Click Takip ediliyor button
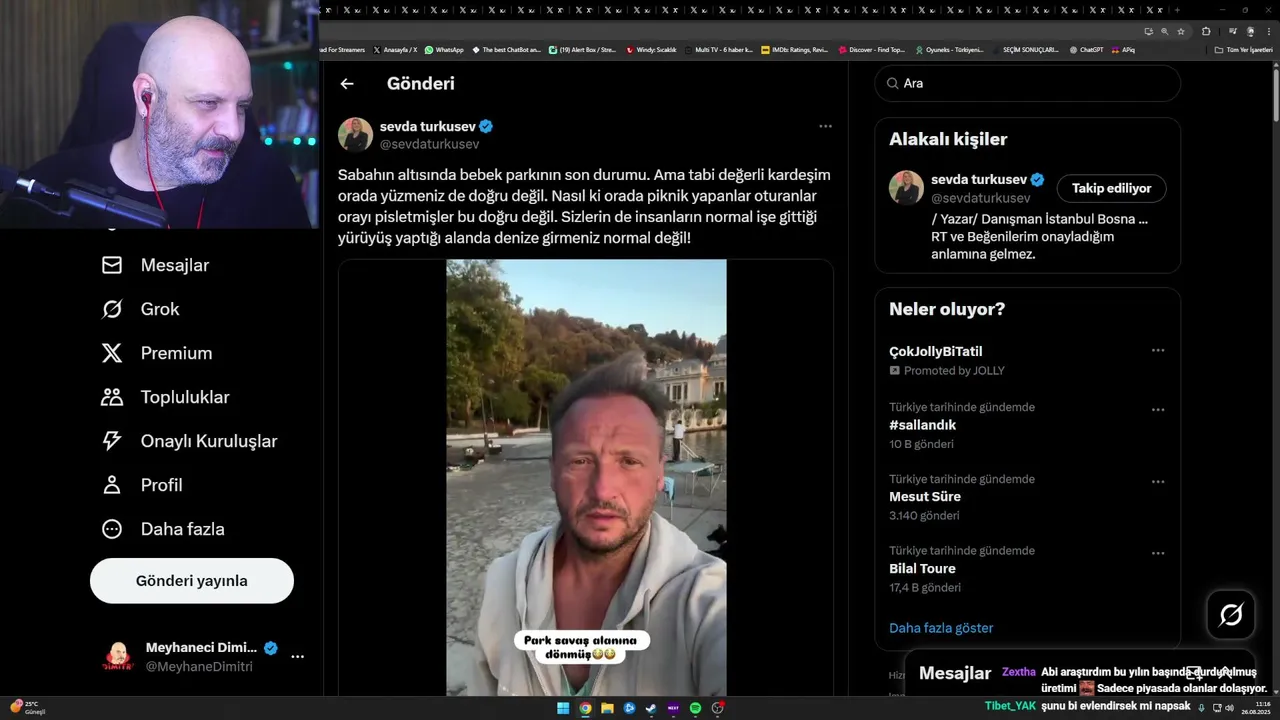This screenshot has height=720, width=1280. click(x=1111, y=188)
